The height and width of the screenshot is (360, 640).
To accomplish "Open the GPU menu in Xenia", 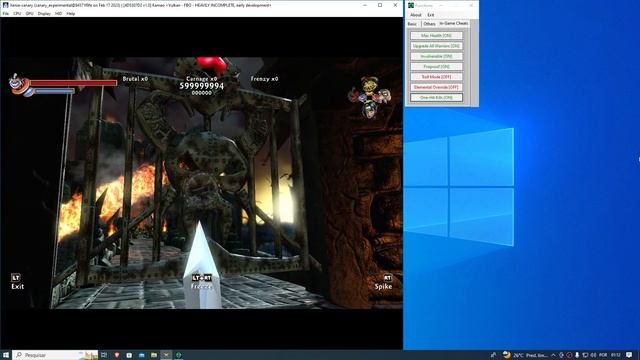I will click(29, 13).
